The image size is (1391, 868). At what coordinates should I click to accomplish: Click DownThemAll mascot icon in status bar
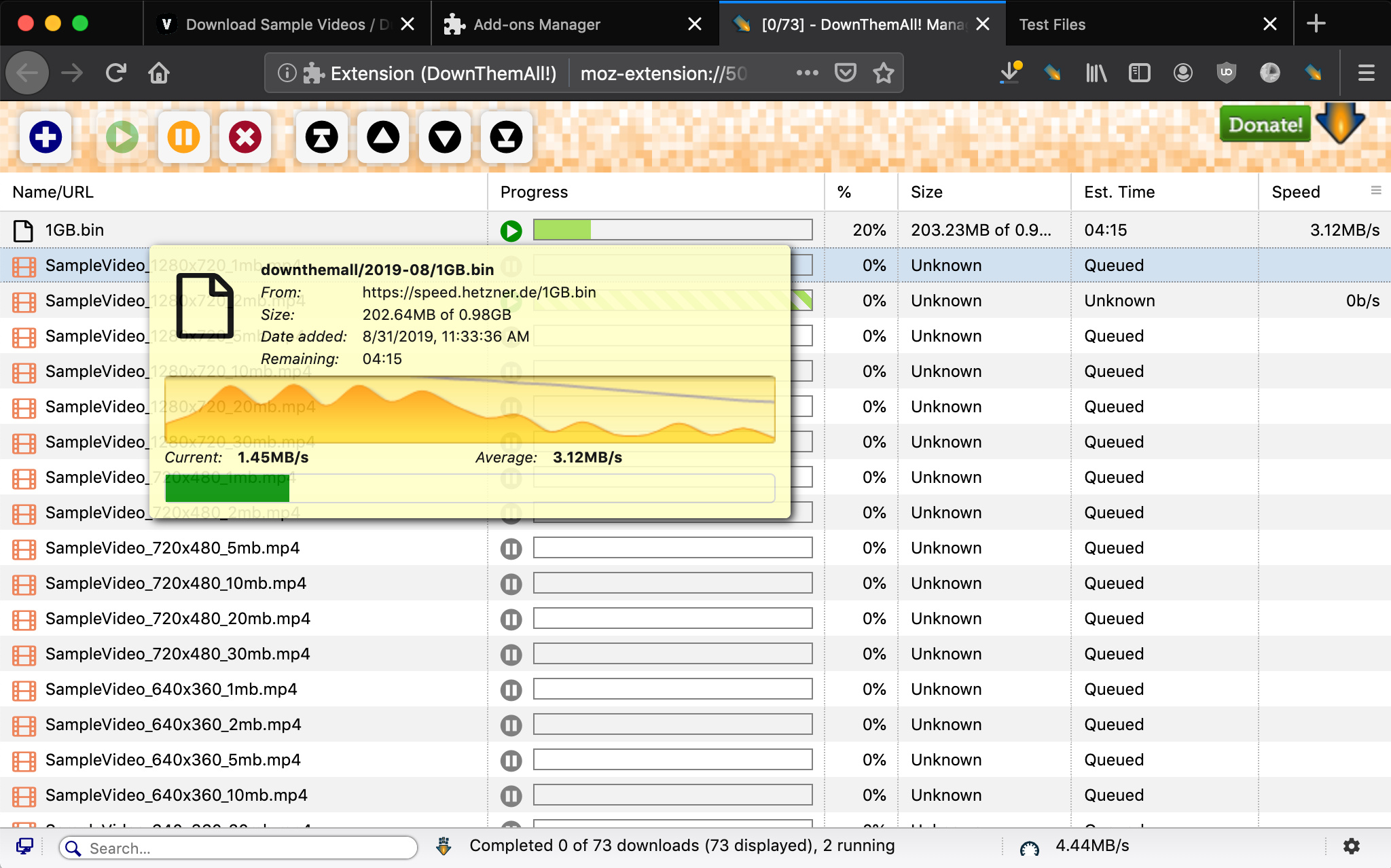[x=444, y=846]
